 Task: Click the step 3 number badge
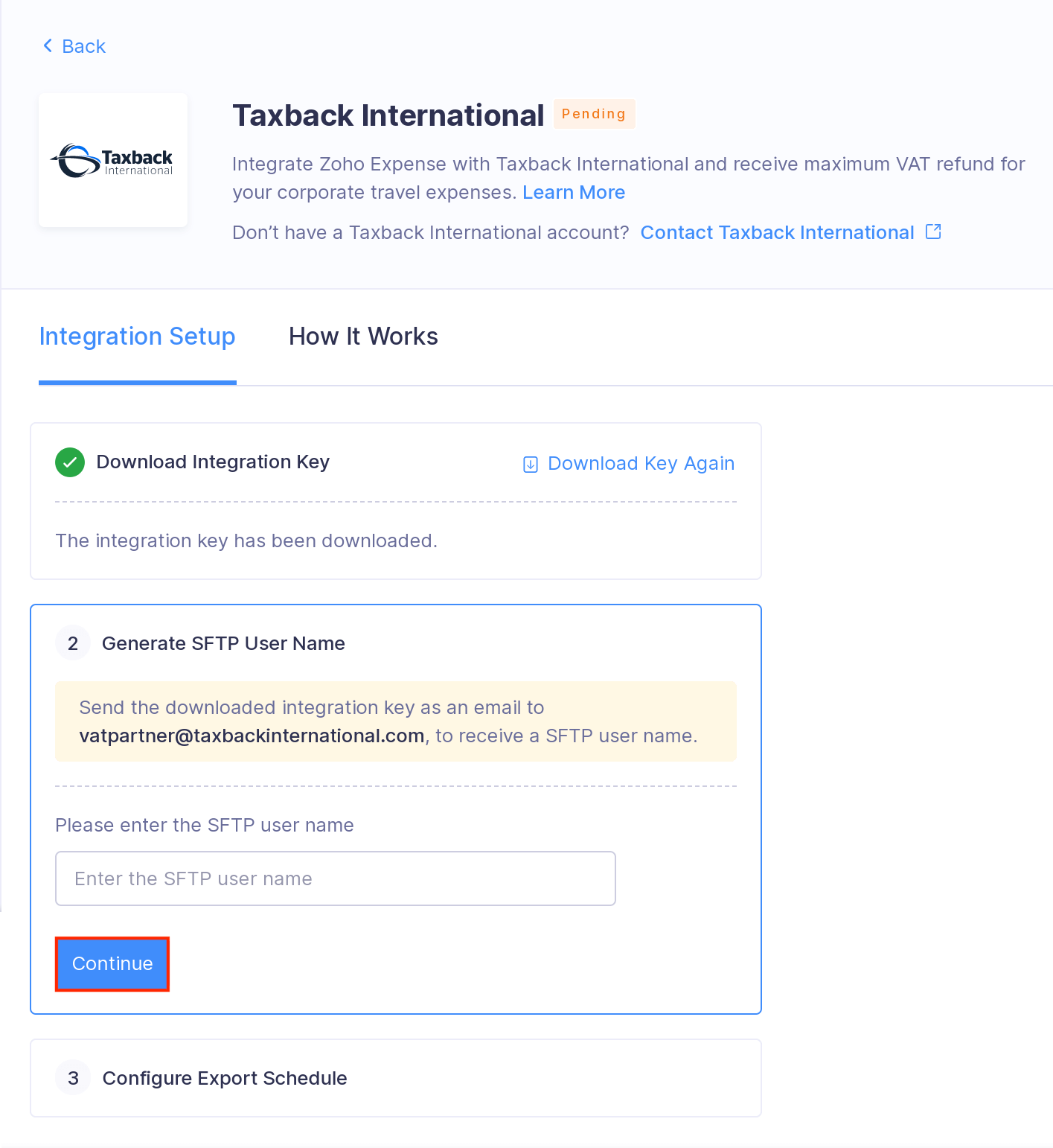click(x=73, y=1078)
